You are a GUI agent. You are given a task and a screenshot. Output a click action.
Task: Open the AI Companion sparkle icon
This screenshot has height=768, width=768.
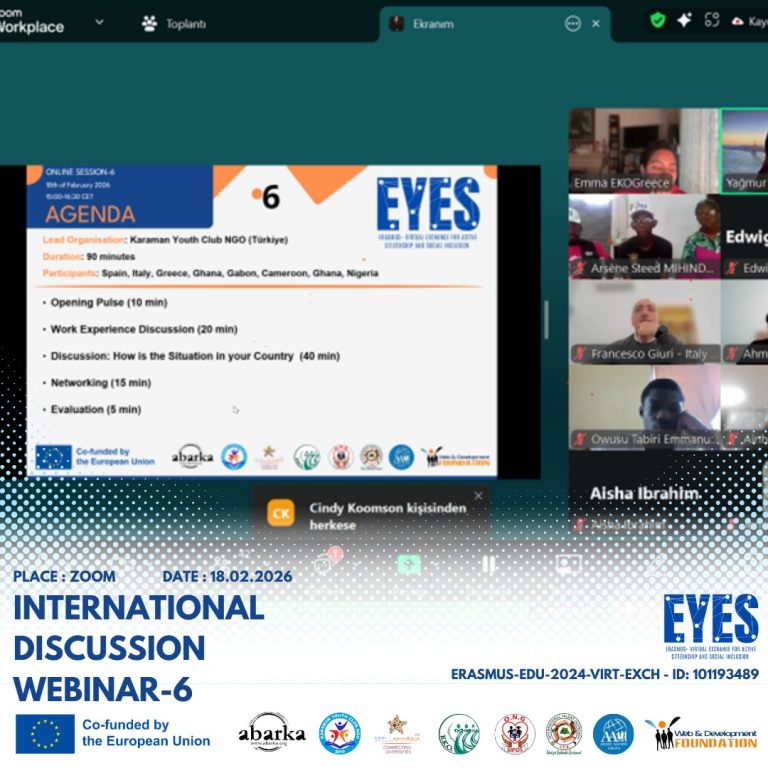pyautogui.click(x=684, y=20)
